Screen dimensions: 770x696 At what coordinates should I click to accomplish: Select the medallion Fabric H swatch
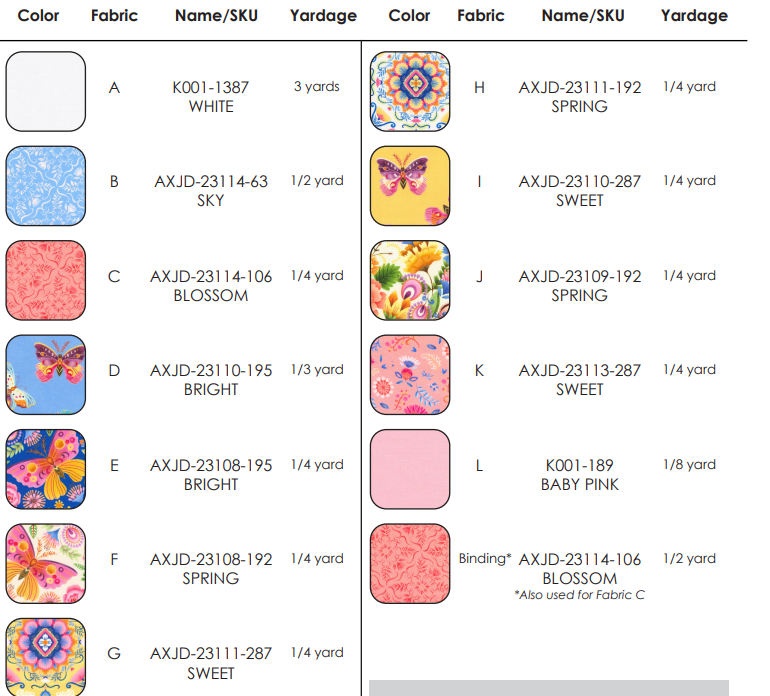(x=410, y=91)
